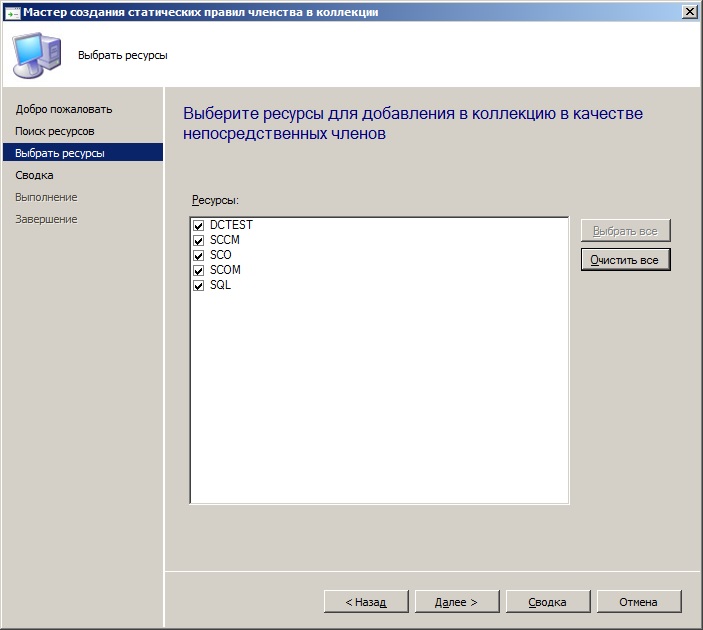This screenshot has width=703, height=630.
Task: Click the SQL resource name
Action: 220,285
